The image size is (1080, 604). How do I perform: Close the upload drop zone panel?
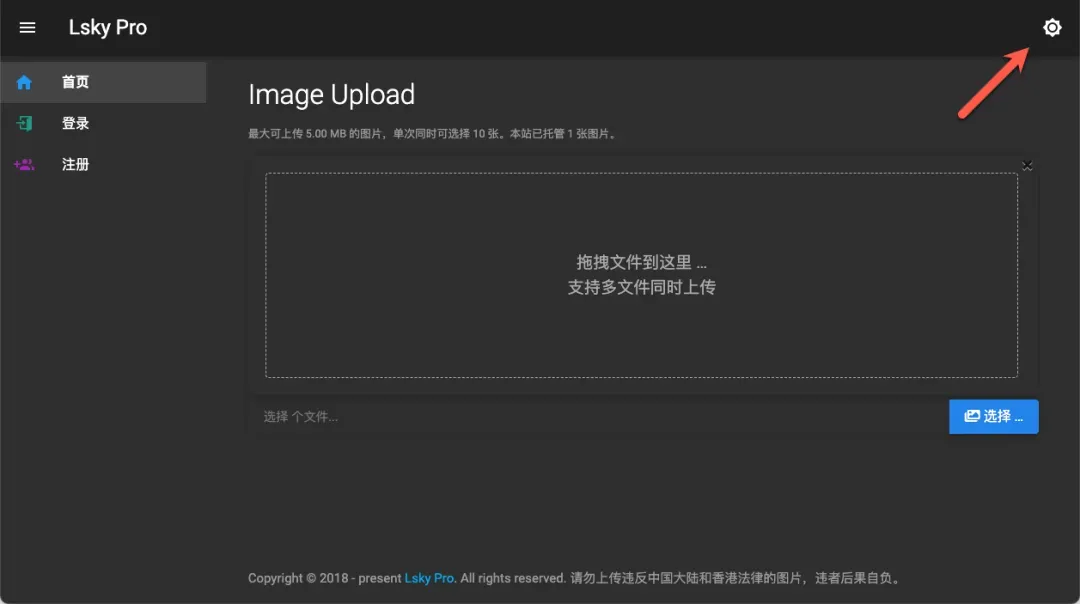(1027, 165)
